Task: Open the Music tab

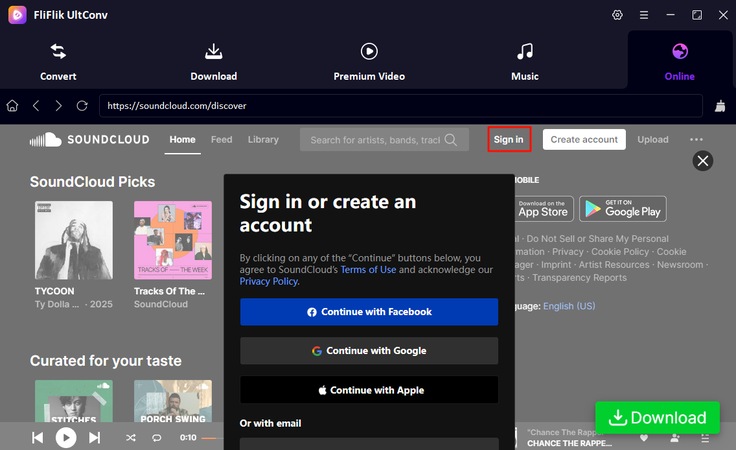Action: point(525,62)
